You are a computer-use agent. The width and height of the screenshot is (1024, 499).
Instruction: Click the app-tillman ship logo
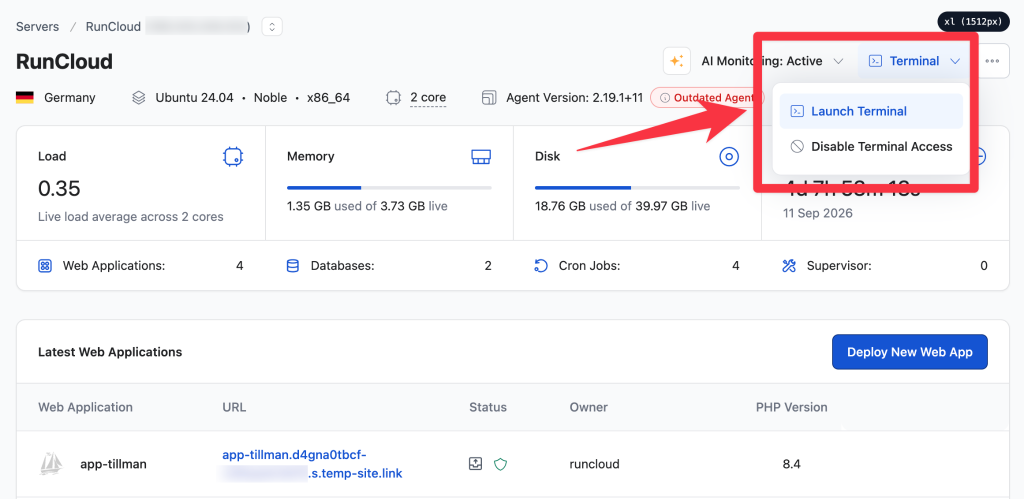tap(52, 464)
